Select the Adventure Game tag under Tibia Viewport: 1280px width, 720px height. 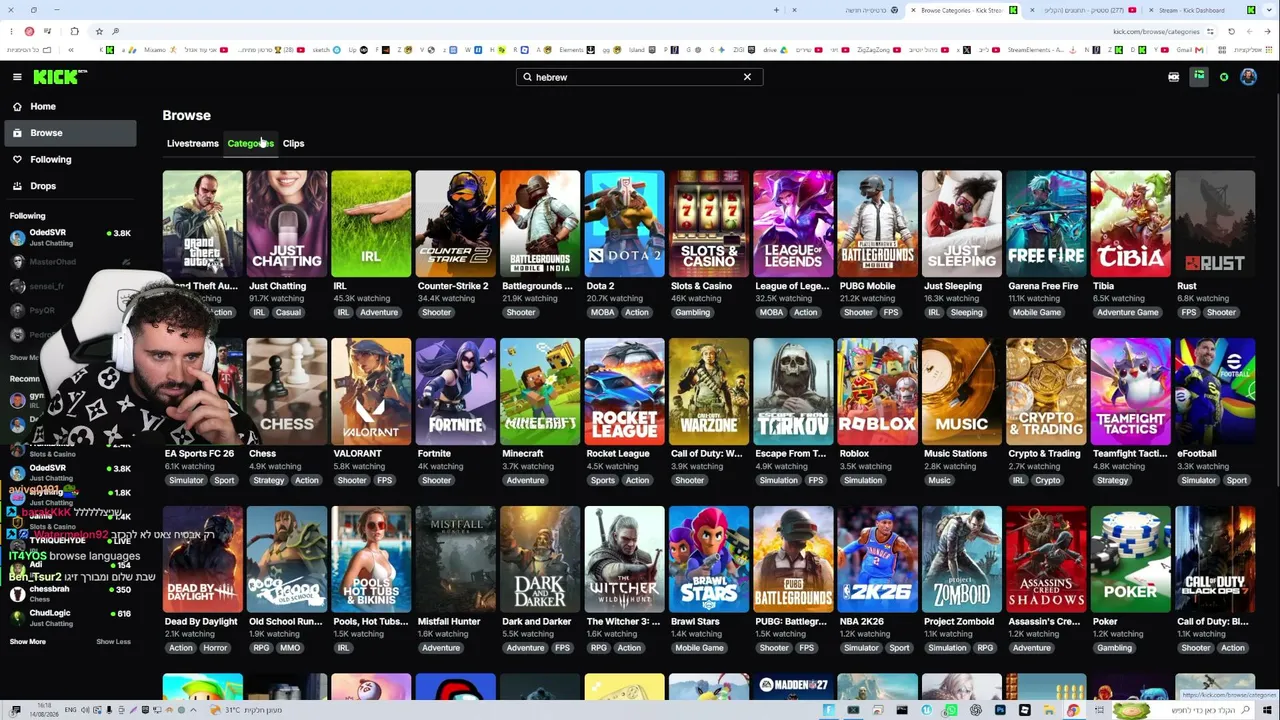tap(1127, 312)
